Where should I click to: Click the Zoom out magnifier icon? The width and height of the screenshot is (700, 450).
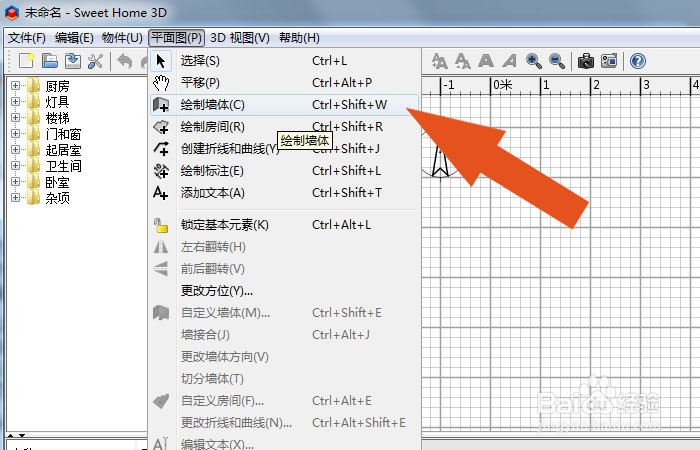click(557, 61)
